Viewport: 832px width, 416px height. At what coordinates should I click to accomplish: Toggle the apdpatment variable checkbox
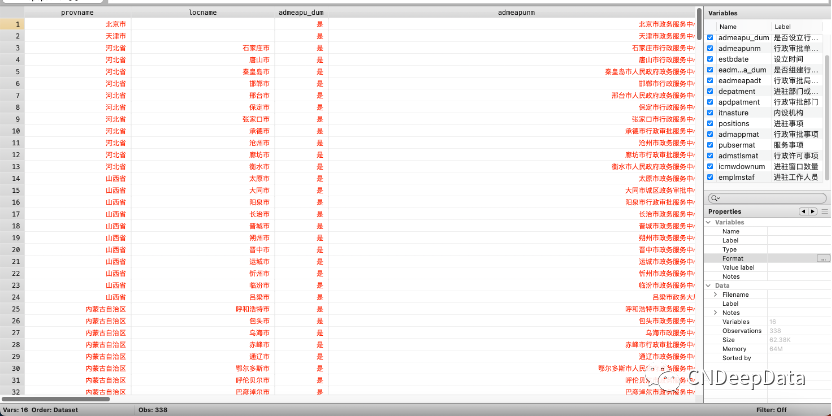[710, 102]
